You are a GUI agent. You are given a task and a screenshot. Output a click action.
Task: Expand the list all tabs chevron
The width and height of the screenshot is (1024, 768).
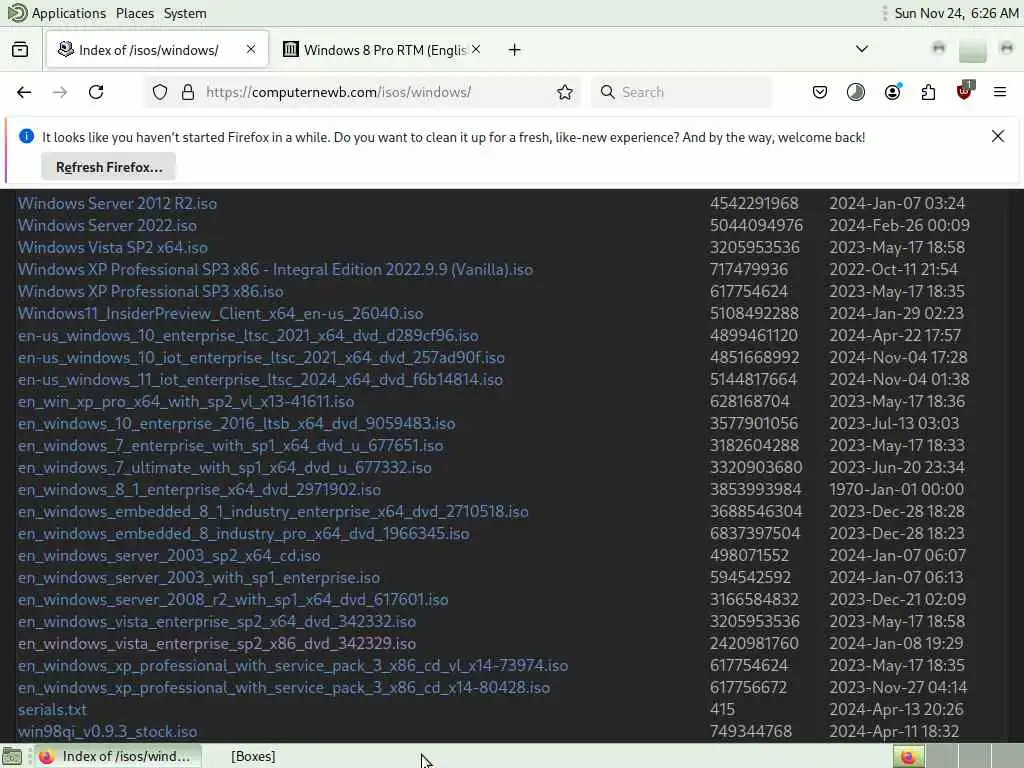click(862, 49)
